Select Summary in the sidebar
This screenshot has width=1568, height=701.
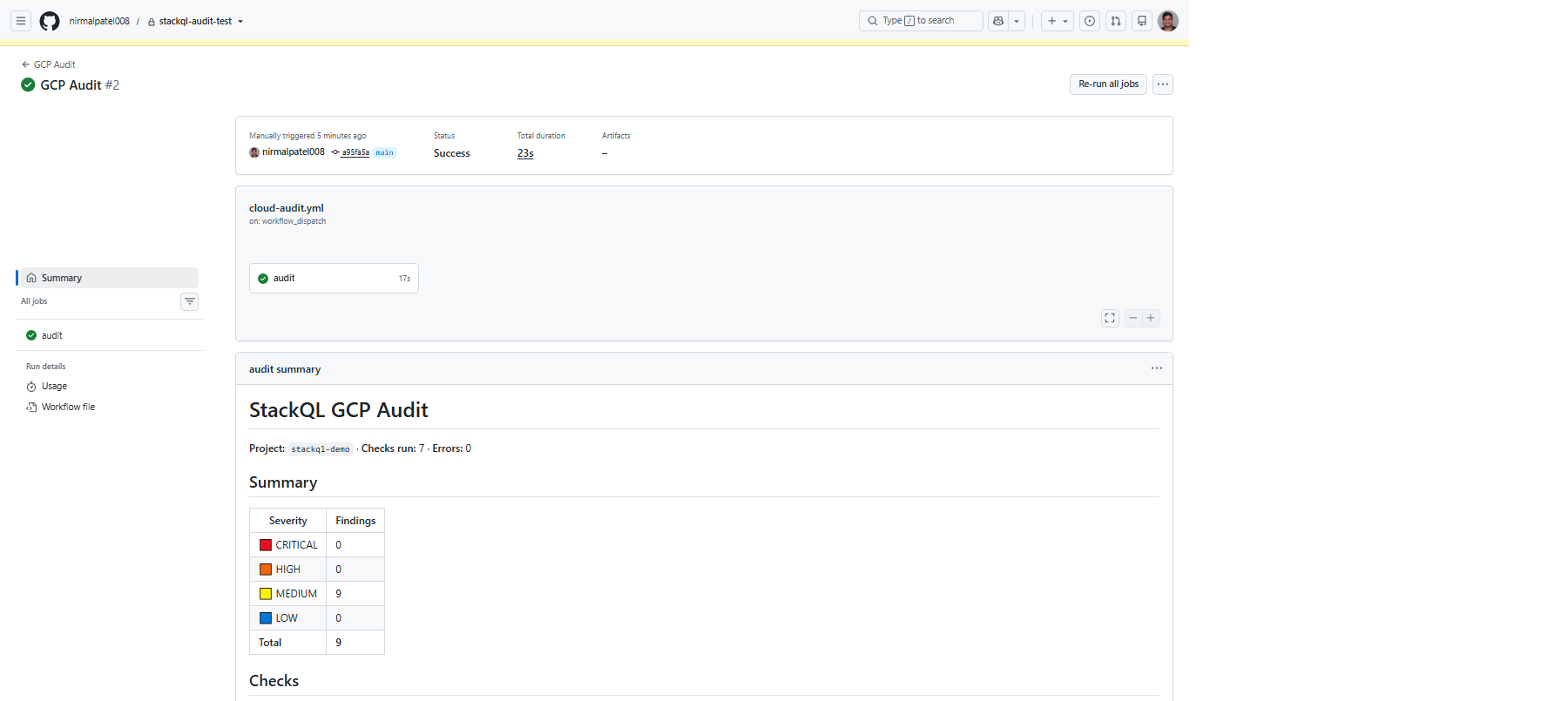coord(108,278)
